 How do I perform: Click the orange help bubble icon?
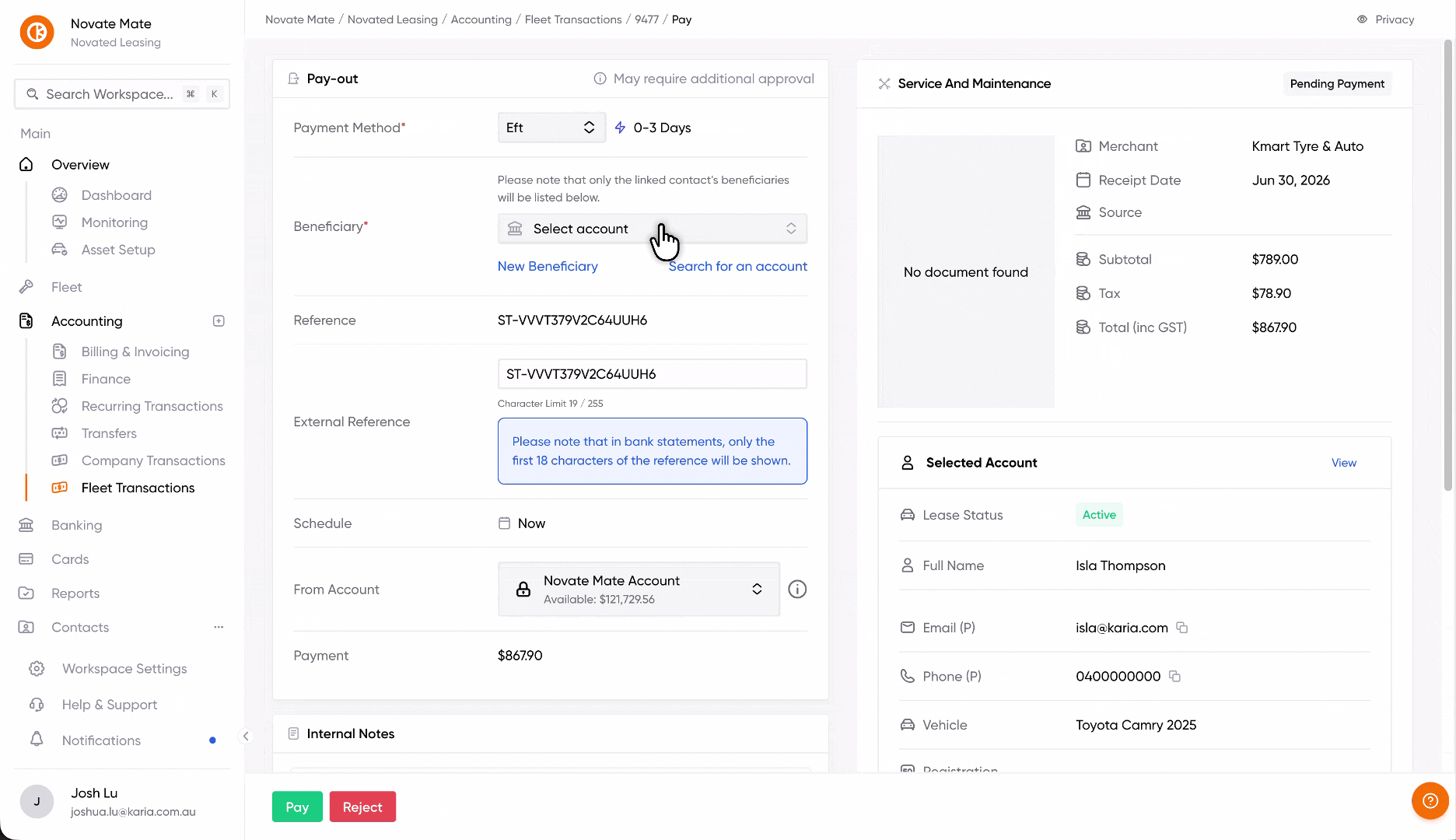pos(1430,800)
